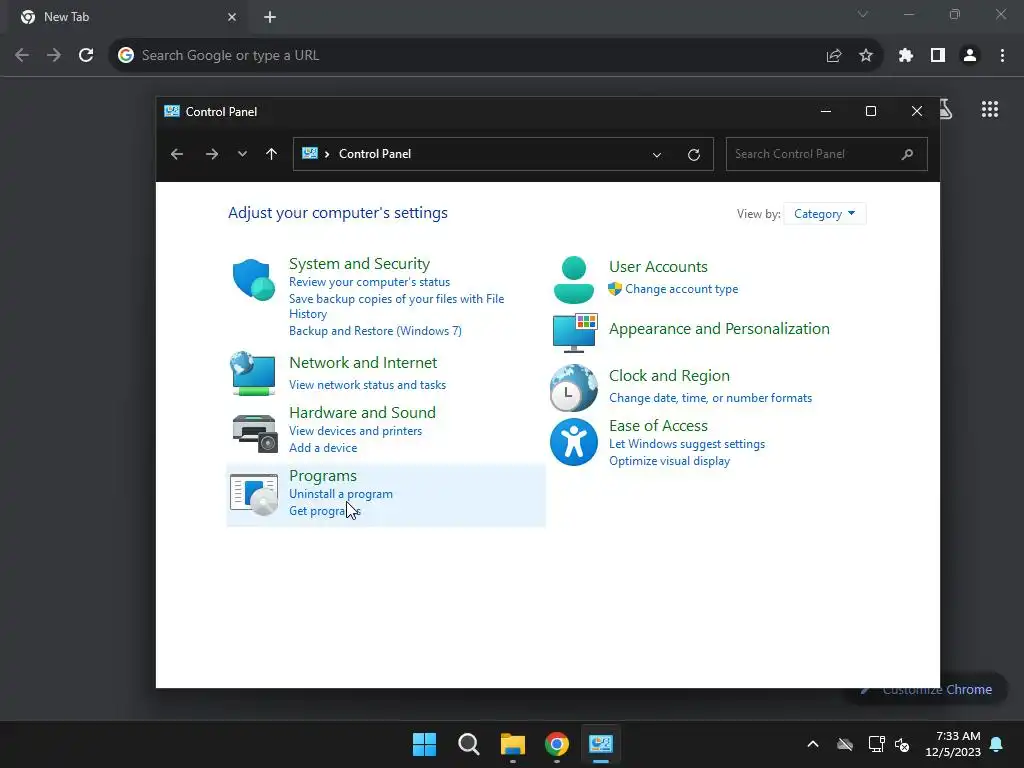Open the Chrome profile avatar
The width and height of the screenshot is (1024, 768).
[970, 56]
